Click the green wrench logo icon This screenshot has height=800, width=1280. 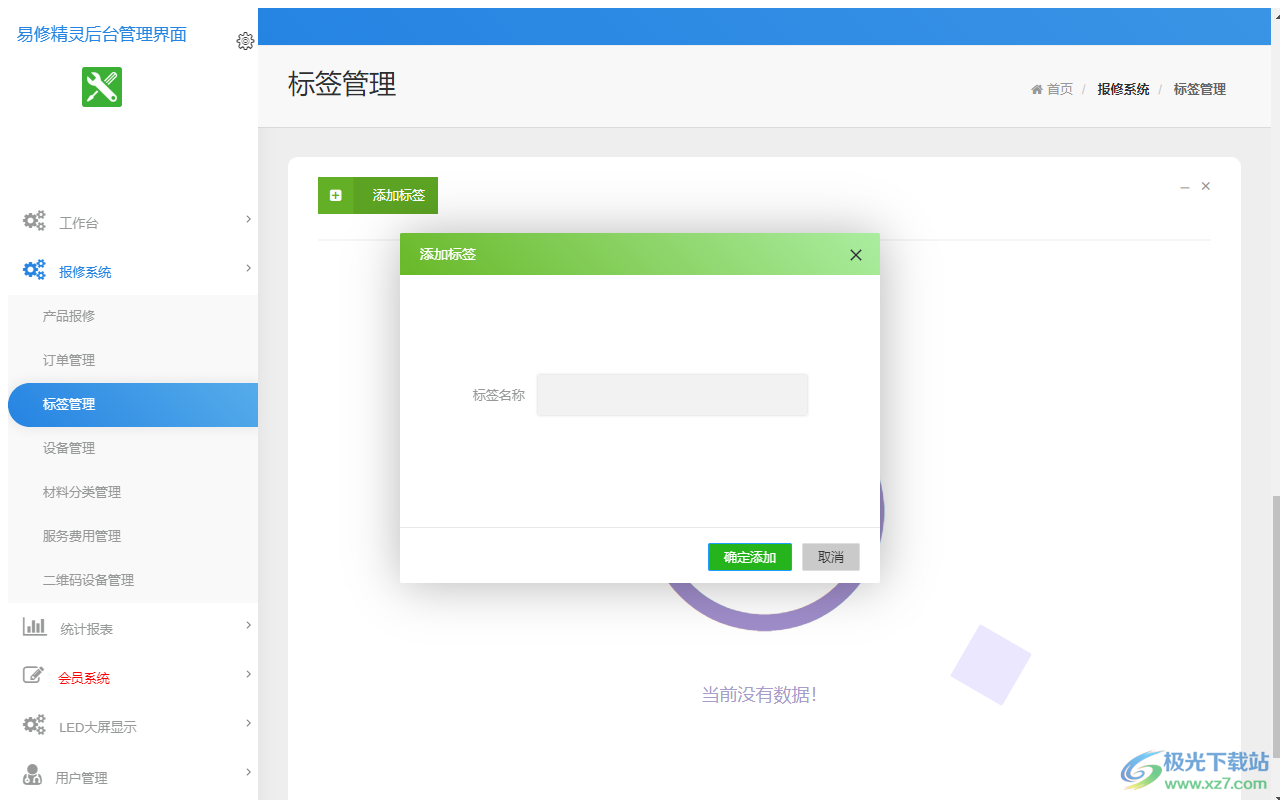pyautogui.click(x=102, y=87)
